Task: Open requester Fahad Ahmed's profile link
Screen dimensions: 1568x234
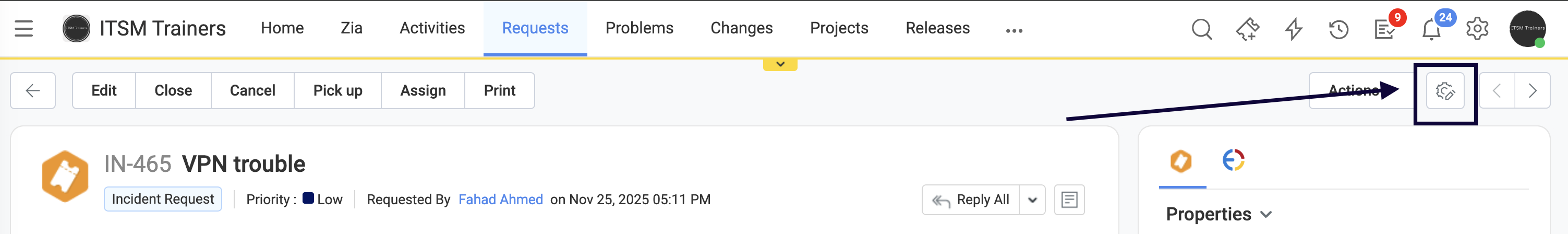Action: [x=500, y=200]
